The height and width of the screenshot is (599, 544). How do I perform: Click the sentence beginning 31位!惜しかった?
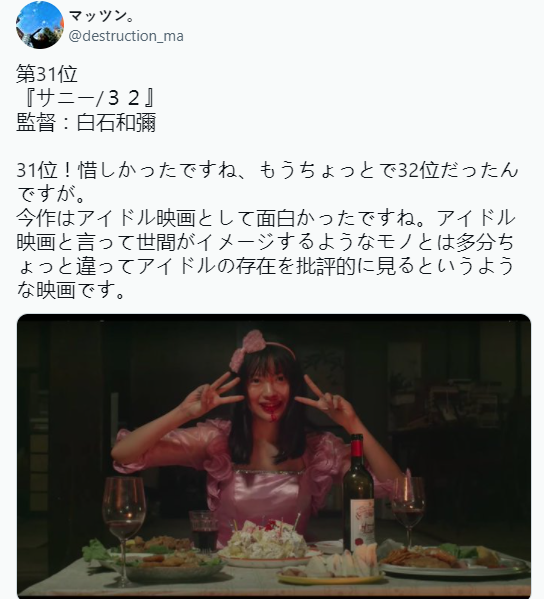[x=267, y=170]
